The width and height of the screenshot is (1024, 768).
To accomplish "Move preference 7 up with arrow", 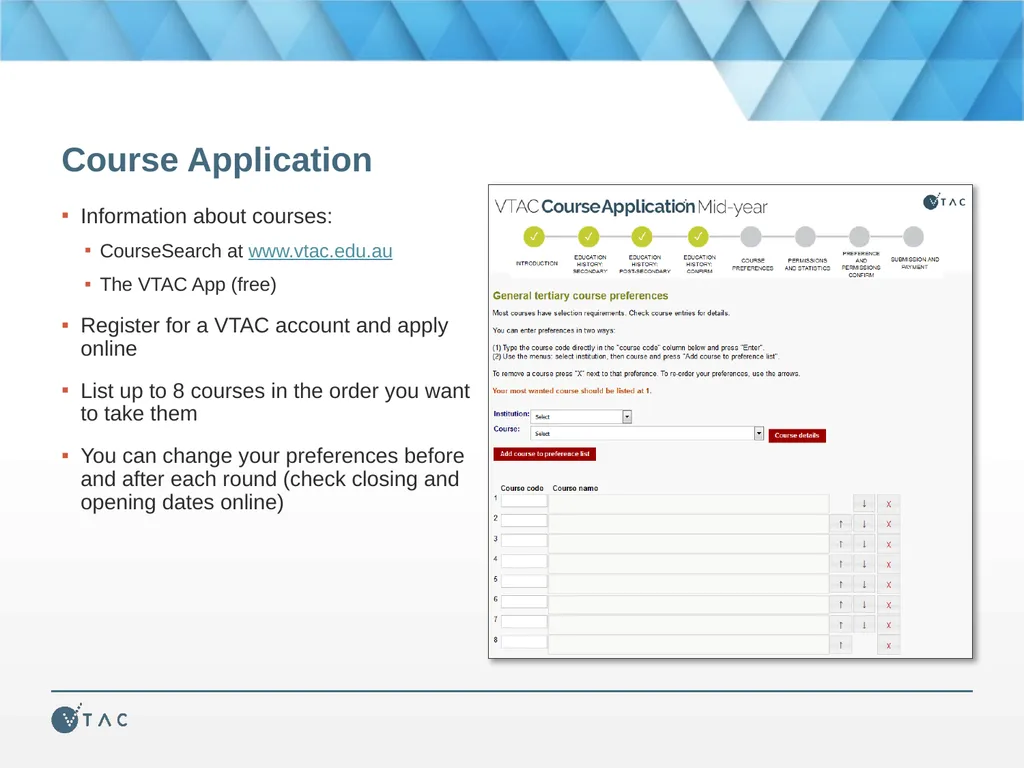I will point(840,625).
